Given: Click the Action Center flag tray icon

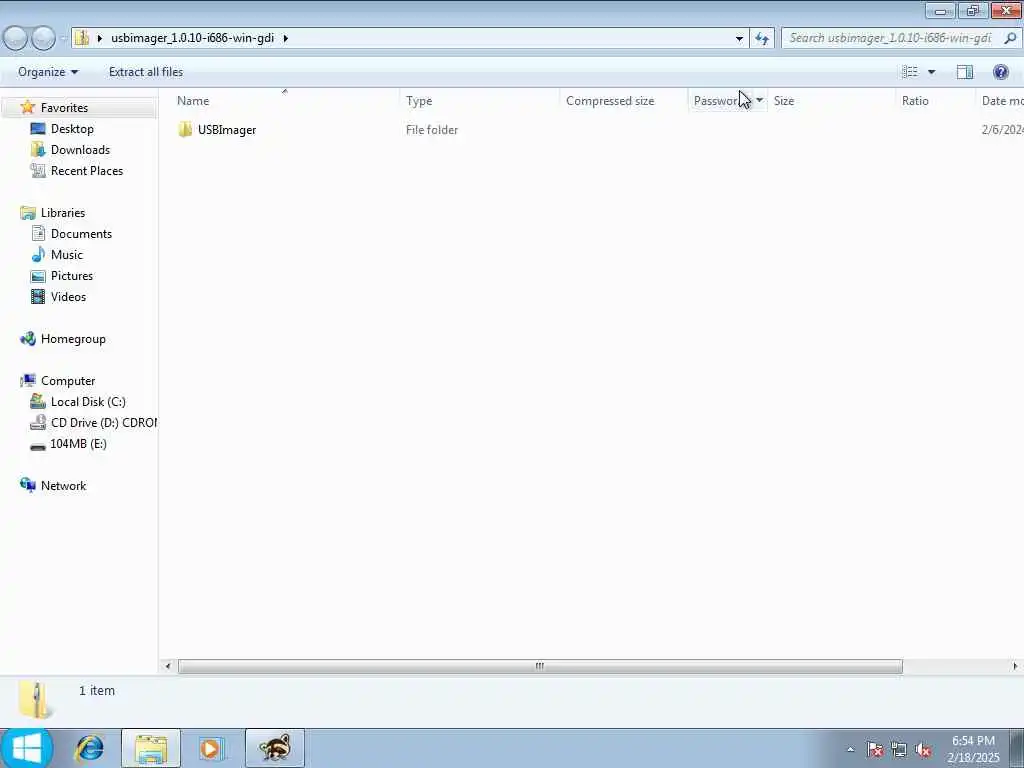Looking at the screenshot, I should click(x=874, y=750).
